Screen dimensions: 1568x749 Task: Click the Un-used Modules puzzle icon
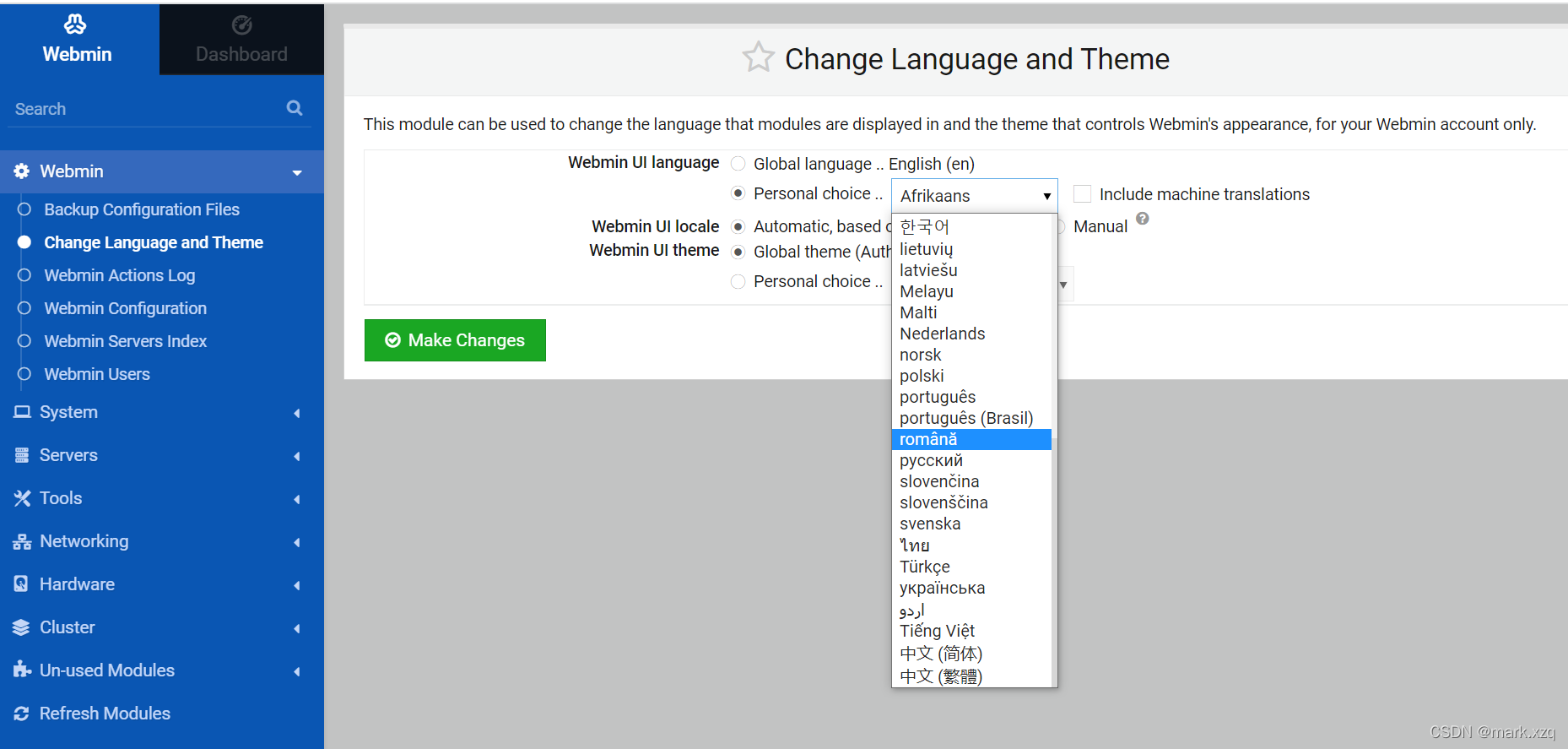tap(22, 670)
